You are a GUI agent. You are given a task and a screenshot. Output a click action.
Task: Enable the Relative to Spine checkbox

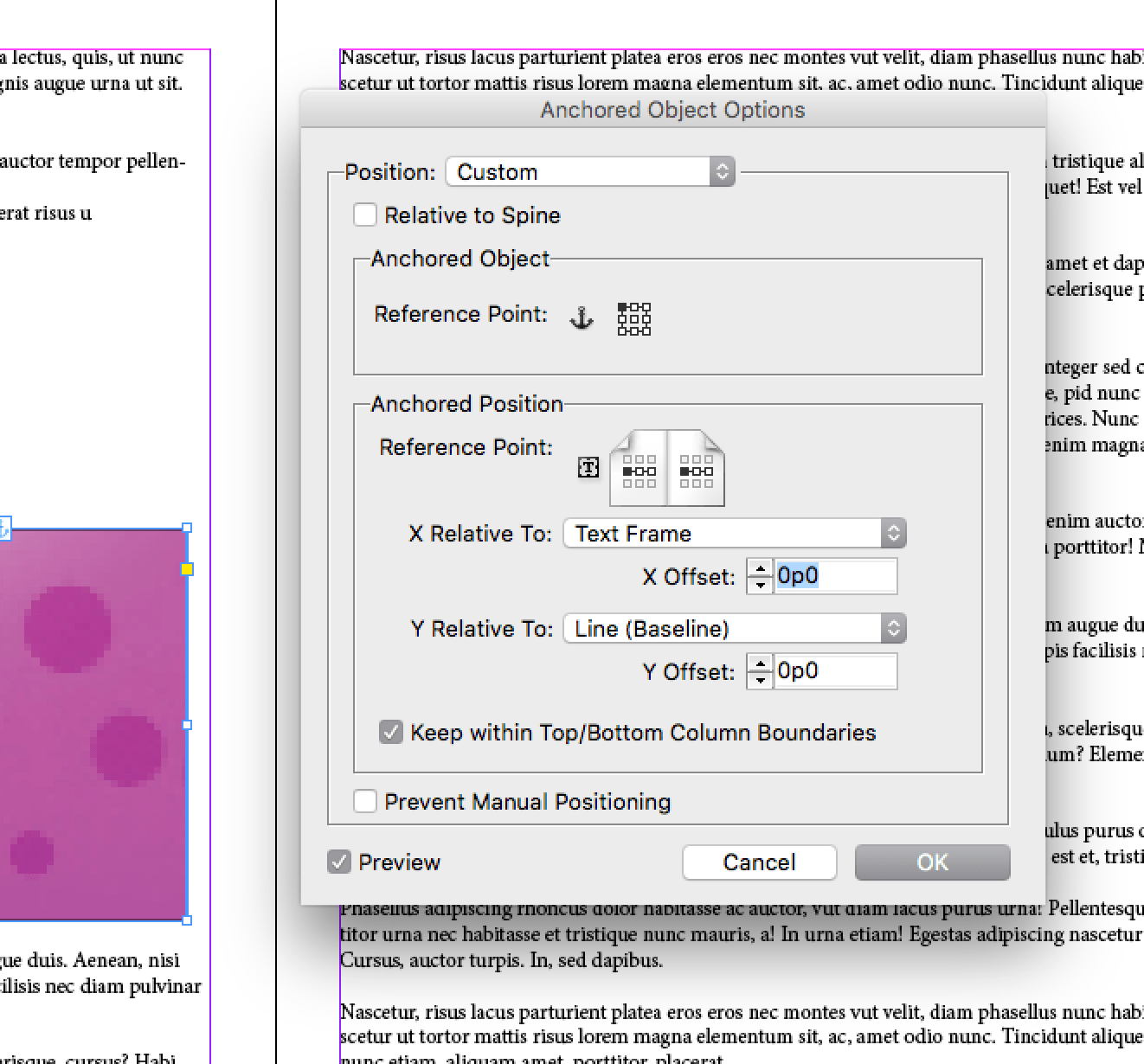click(x=364, y=215)
